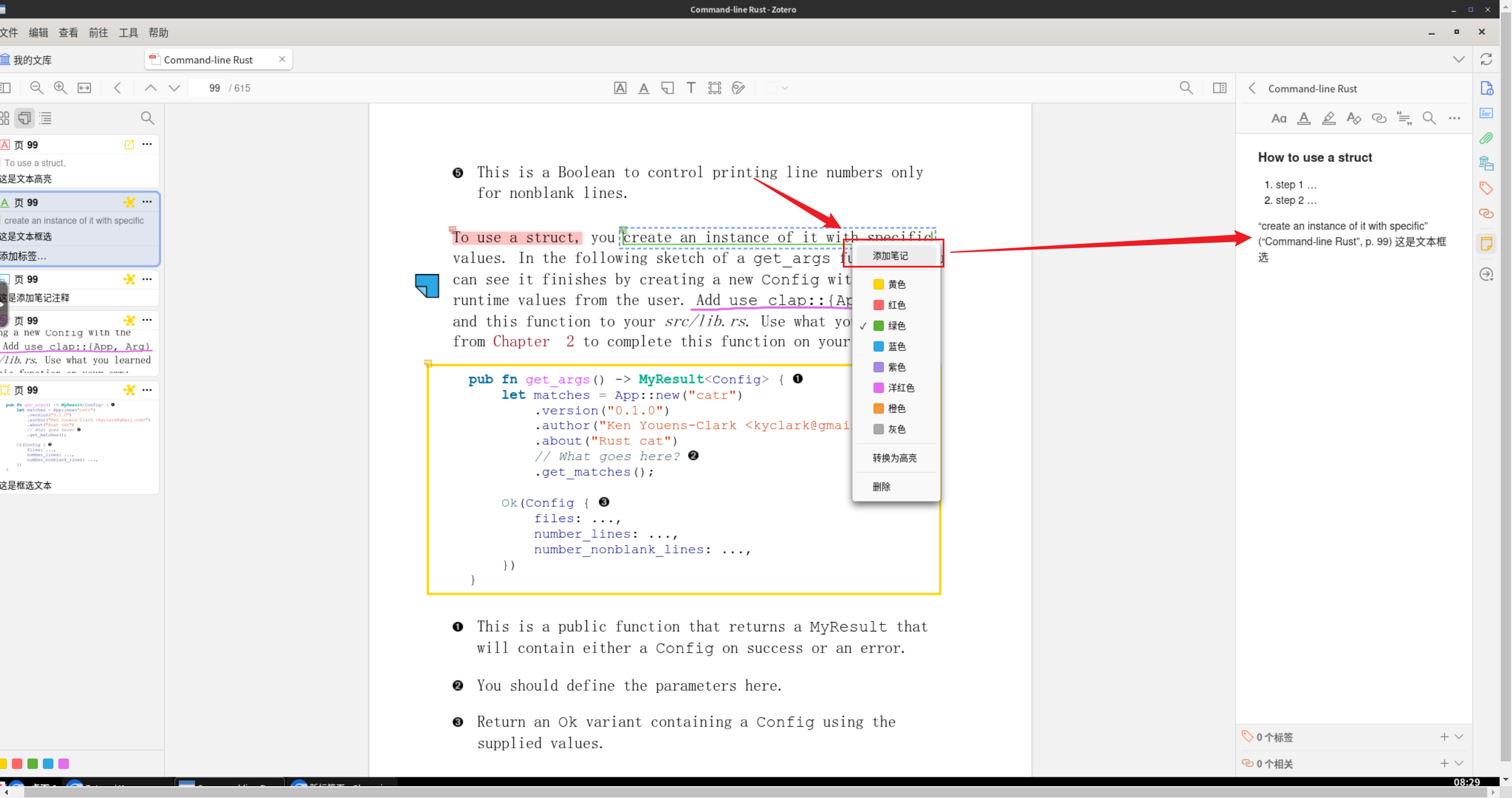Select the note annotation tool

pyautogui.click(x=667, y=88)
